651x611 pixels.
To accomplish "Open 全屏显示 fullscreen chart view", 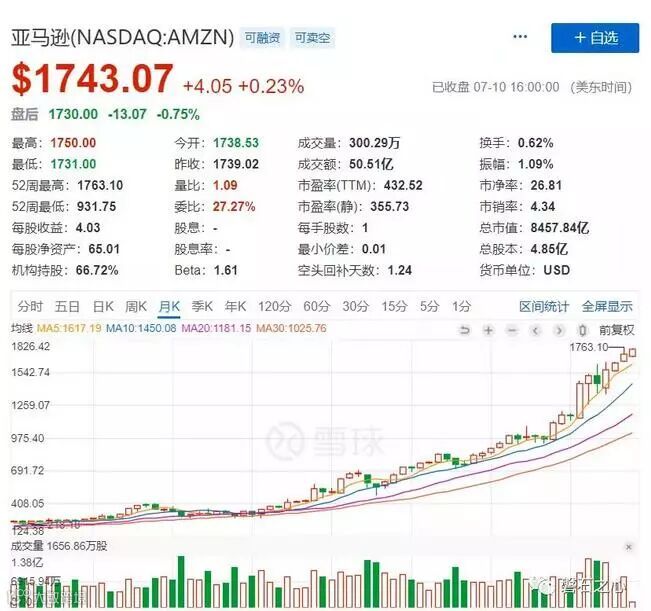I will 607,307.
